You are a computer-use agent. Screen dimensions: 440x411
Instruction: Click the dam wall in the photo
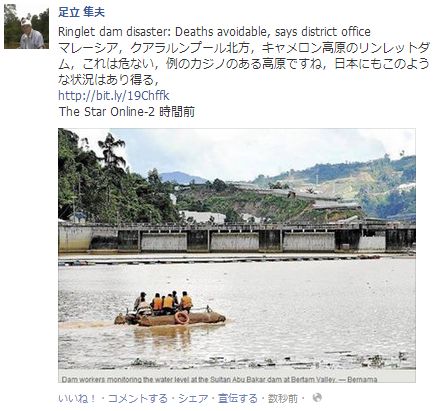[237, 238]
